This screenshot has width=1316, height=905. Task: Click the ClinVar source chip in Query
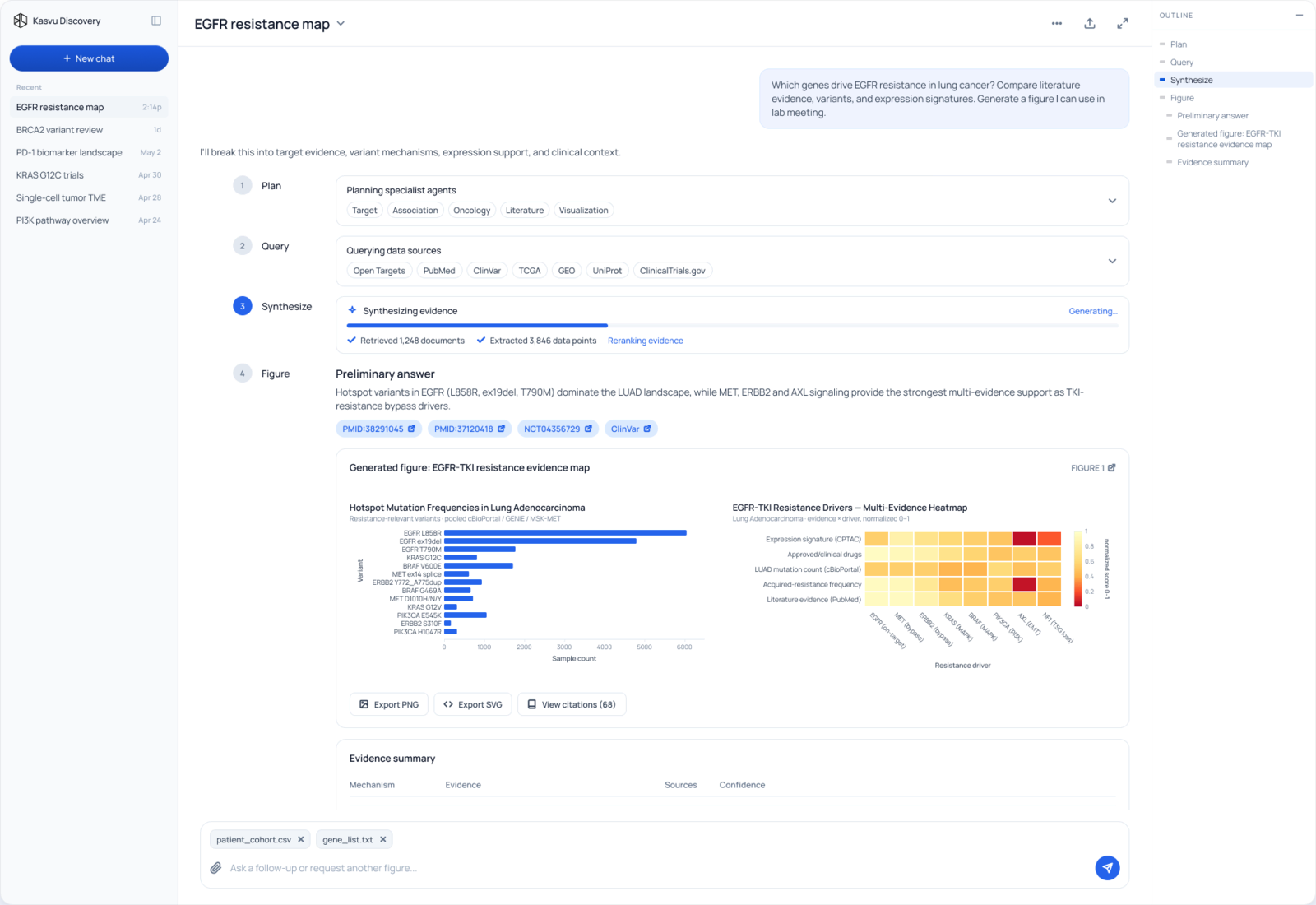[x=487, y=271]
